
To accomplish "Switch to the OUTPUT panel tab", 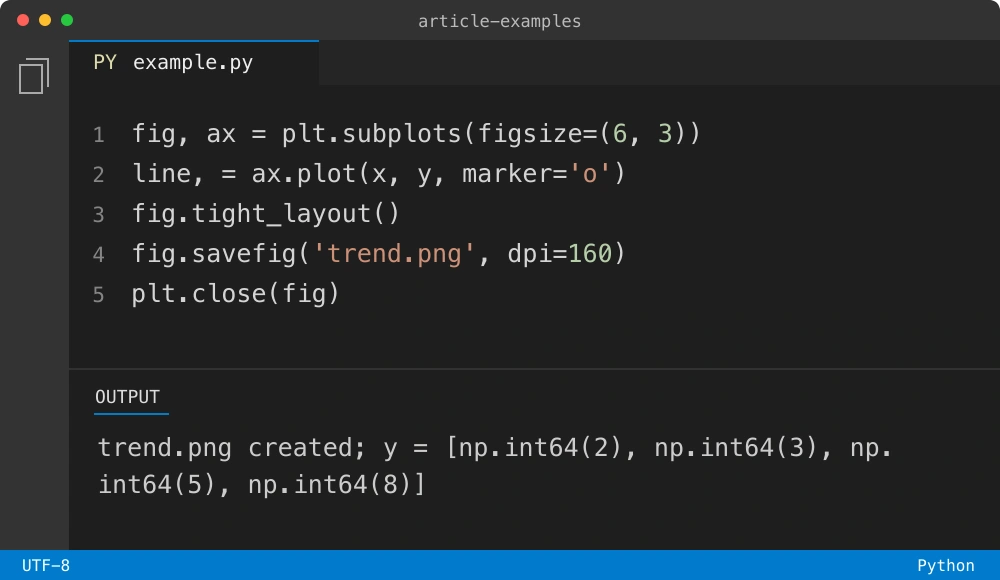I will (x=128, y=397).
